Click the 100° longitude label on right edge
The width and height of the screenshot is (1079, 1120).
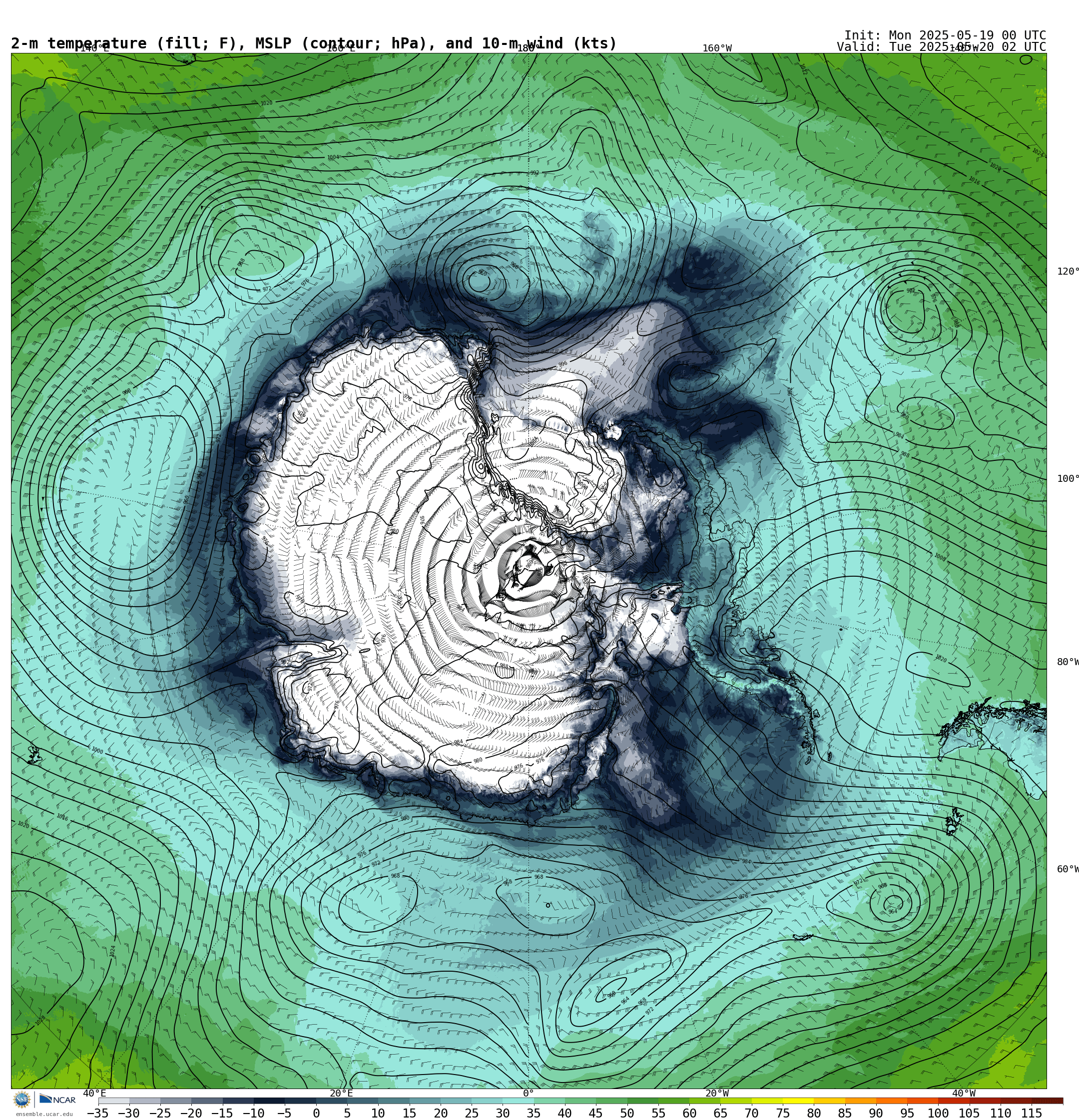tap(1068, 479)
